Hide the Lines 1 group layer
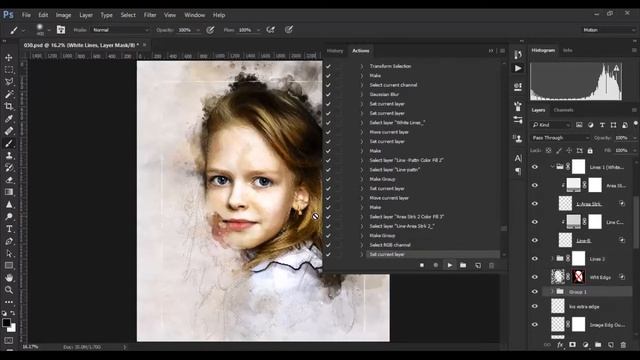The width and height of the screenshot is (640, 360). [535, 167]
